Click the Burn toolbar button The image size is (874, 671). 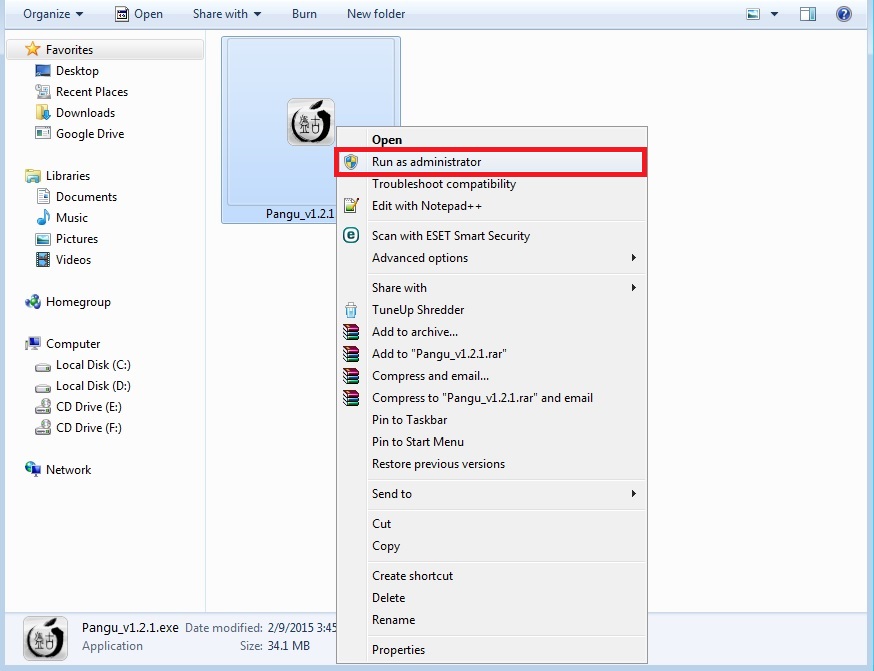click(304, 14)
